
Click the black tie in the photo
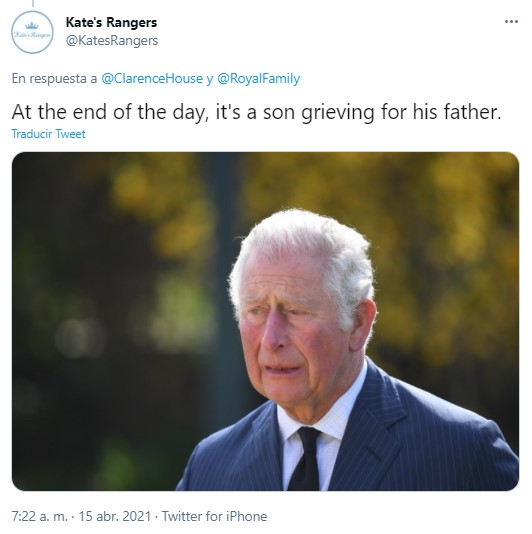306,459
